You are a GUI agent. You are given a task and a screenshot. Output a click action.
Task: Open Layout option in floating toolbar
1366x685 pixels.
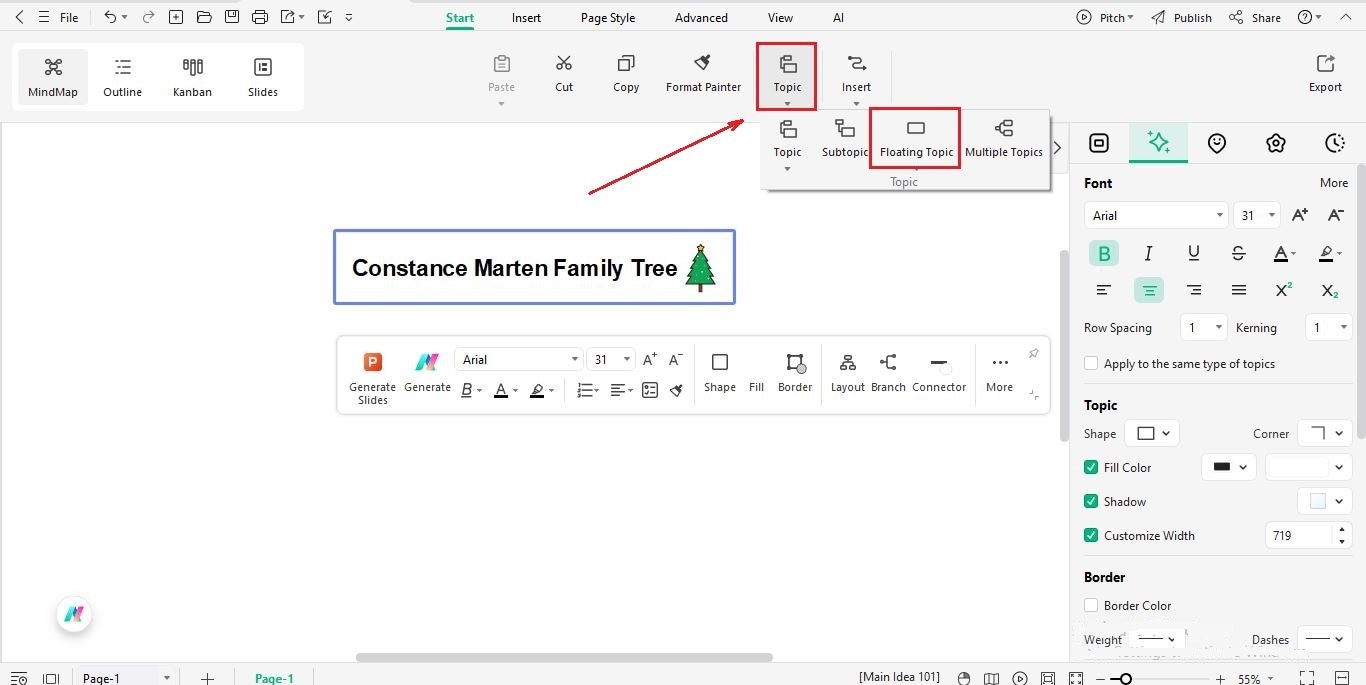point(848,372)
